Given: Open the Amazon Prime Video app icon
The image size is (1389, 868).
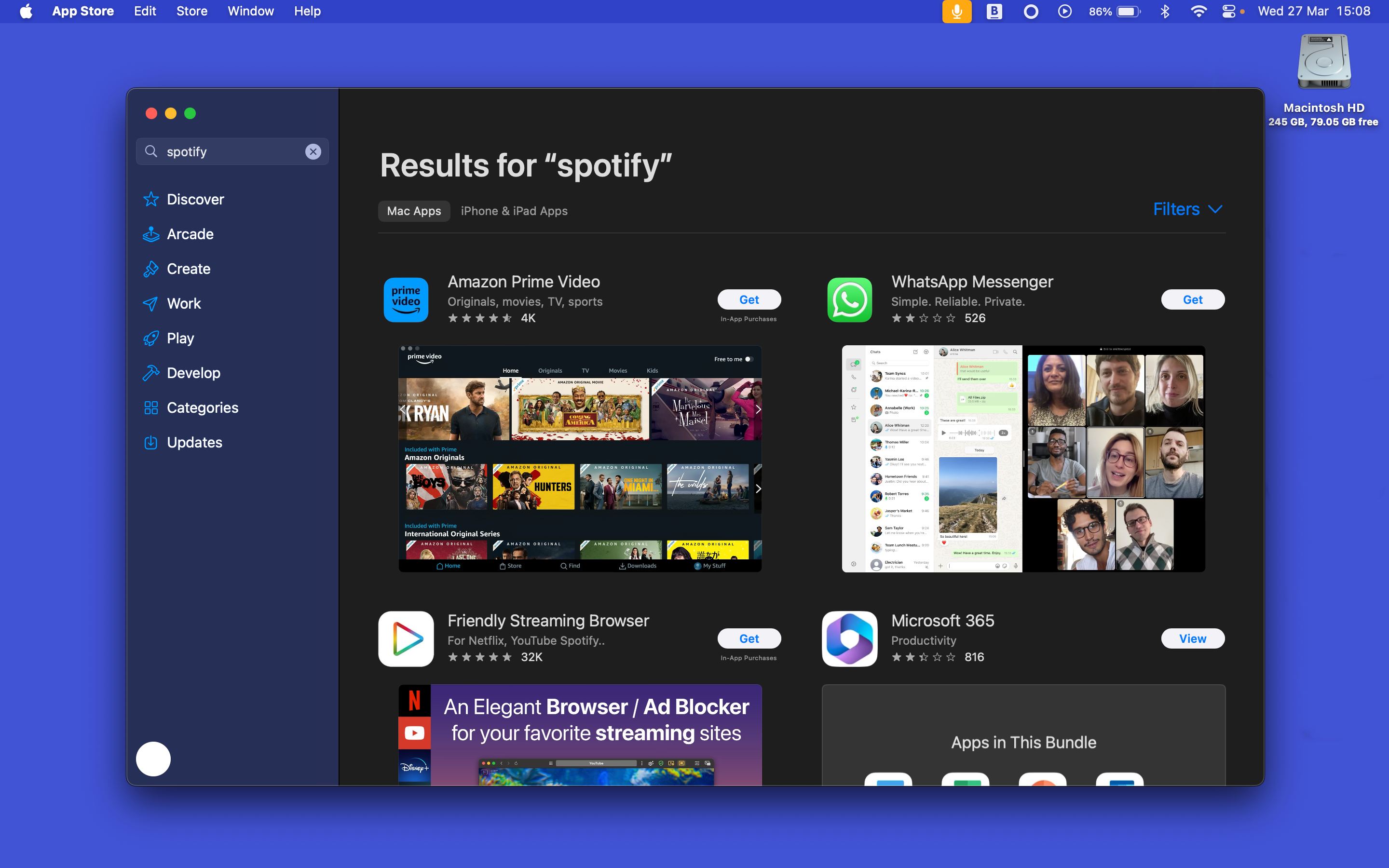Looking at the screenshot, I should [406, 299].
